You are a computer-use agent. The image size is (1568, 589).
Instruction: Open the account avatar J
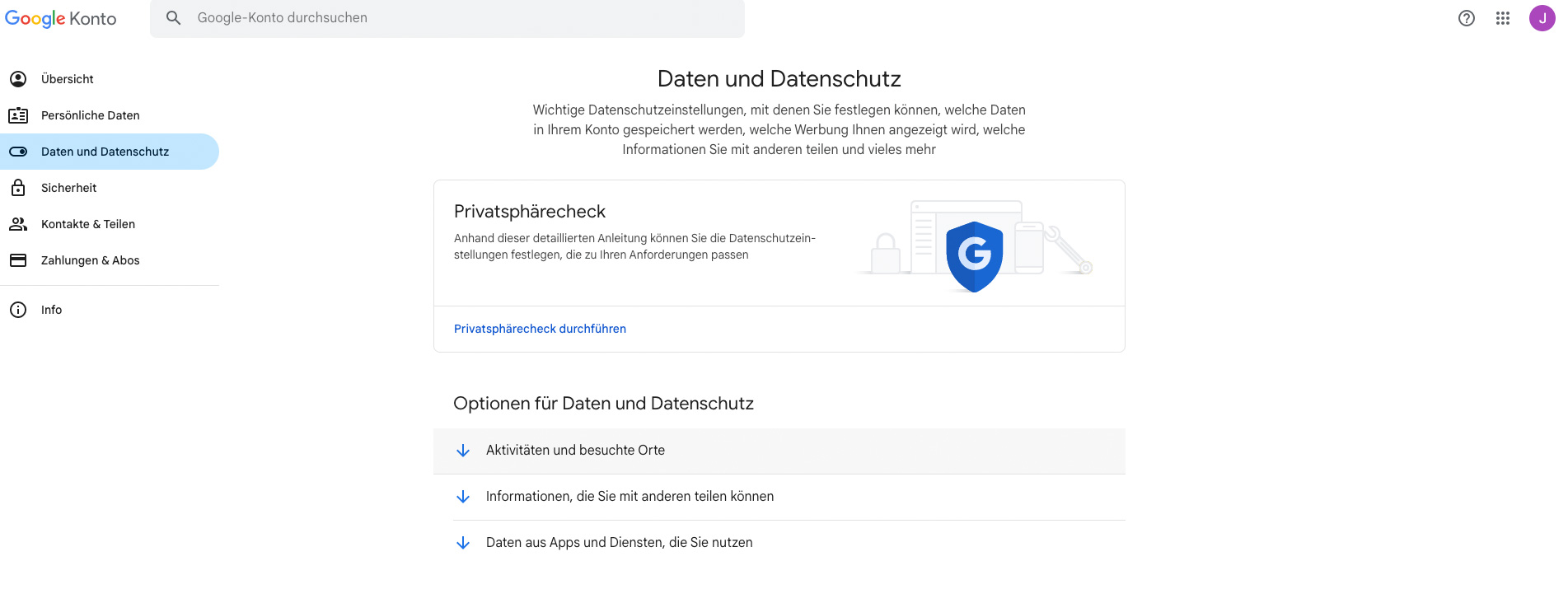1542,18
